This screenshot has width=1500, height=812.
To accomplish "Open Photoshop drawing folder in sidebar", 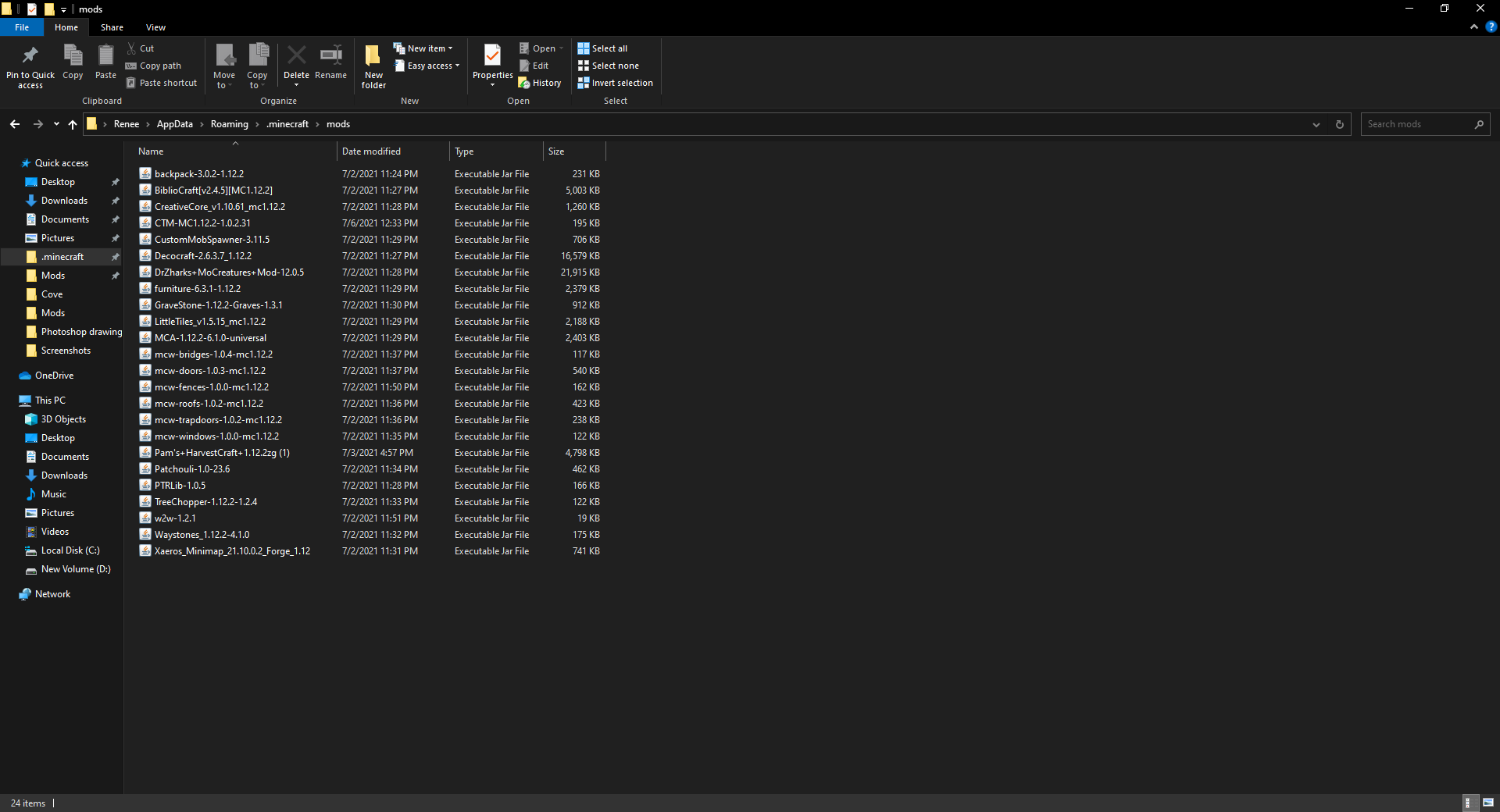I will pos(73,332).
